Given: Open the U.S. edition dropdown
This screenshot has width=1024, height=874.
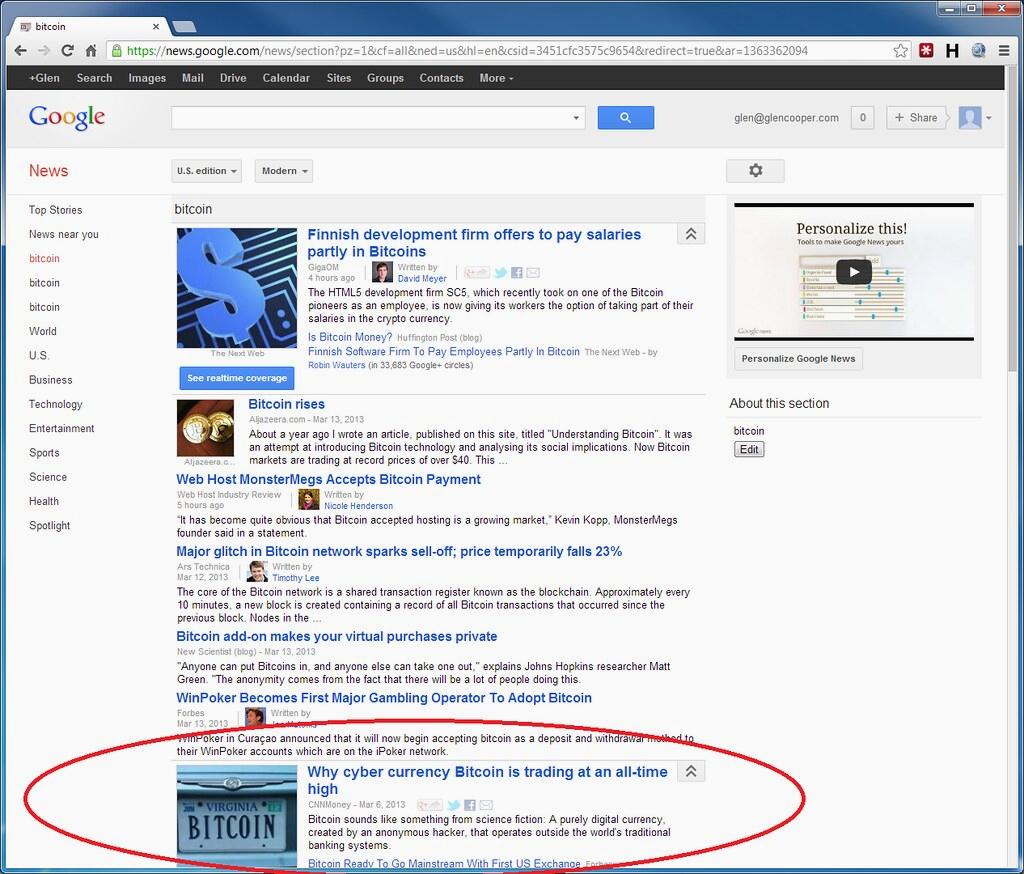Looking at the screenshot, I should (x=206, y=171).
